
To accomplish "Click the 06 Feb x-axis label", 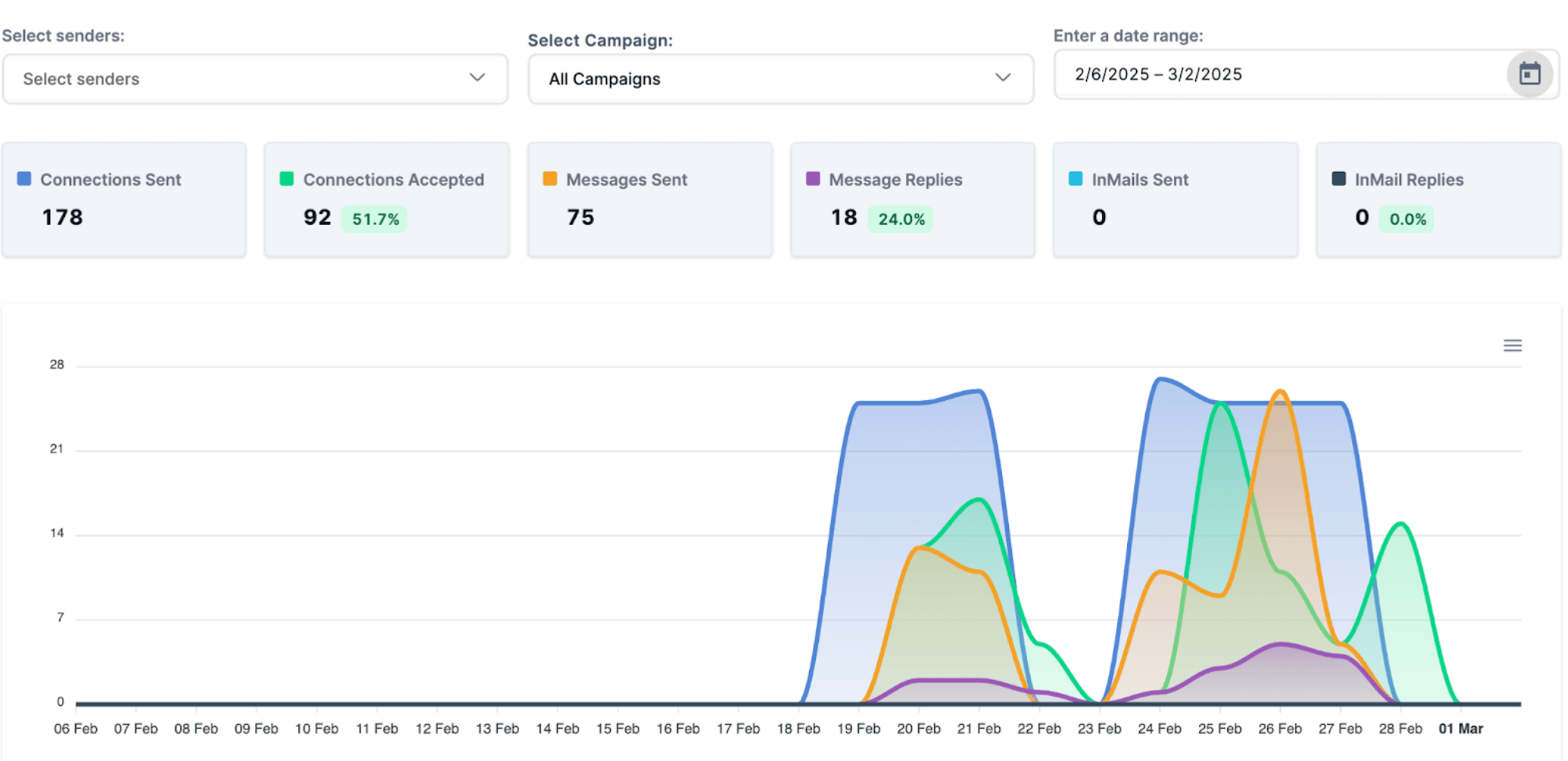I will click(x=76, y=728).
